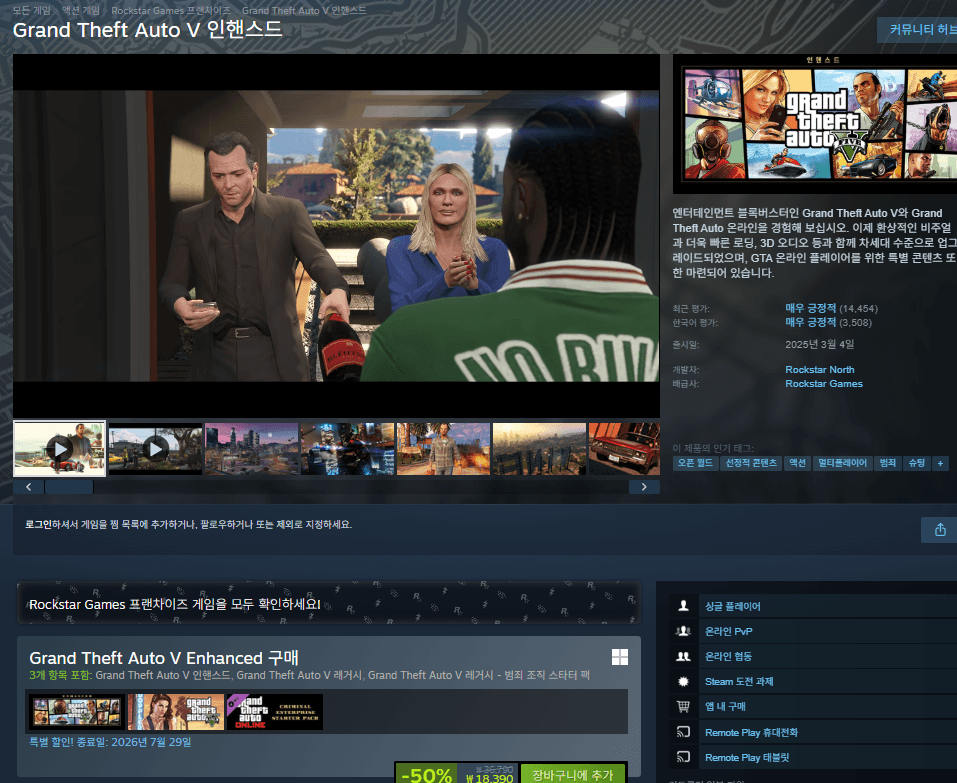Click the Remote Play tablet cast icon
This screenshot has height=783, width=957.
click(683, 757)
